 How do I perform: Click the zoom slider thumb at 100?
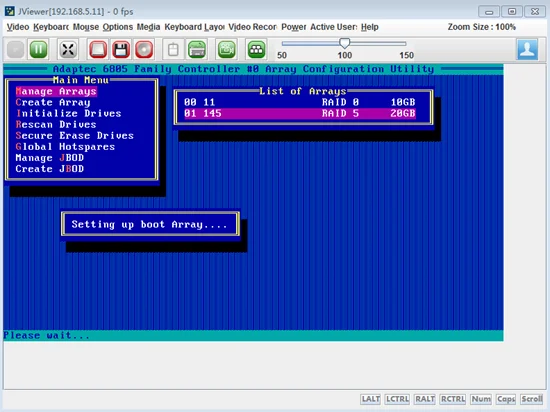pyautogui.click(x=345, y=43)
